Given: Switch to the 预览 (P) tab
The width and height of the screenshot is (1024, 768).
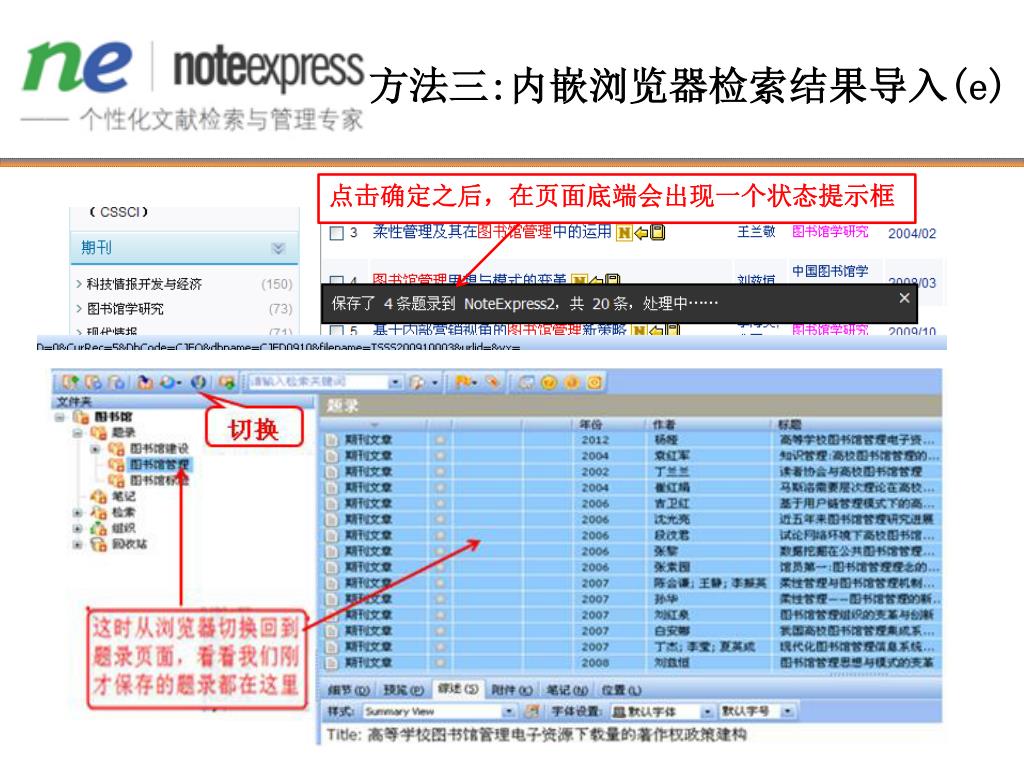Looking at the screenshot, I should pos(404,690).
